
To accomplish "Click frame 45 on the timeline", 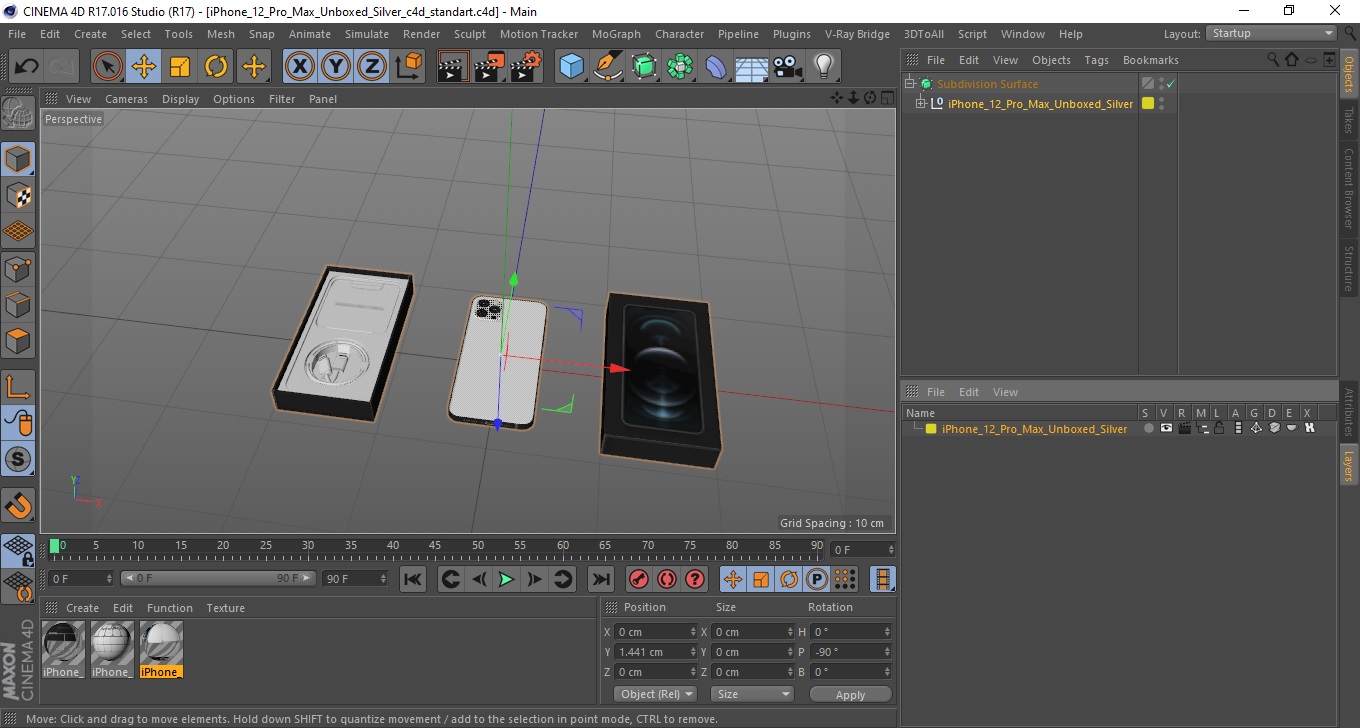I will (x=436, y=548).
